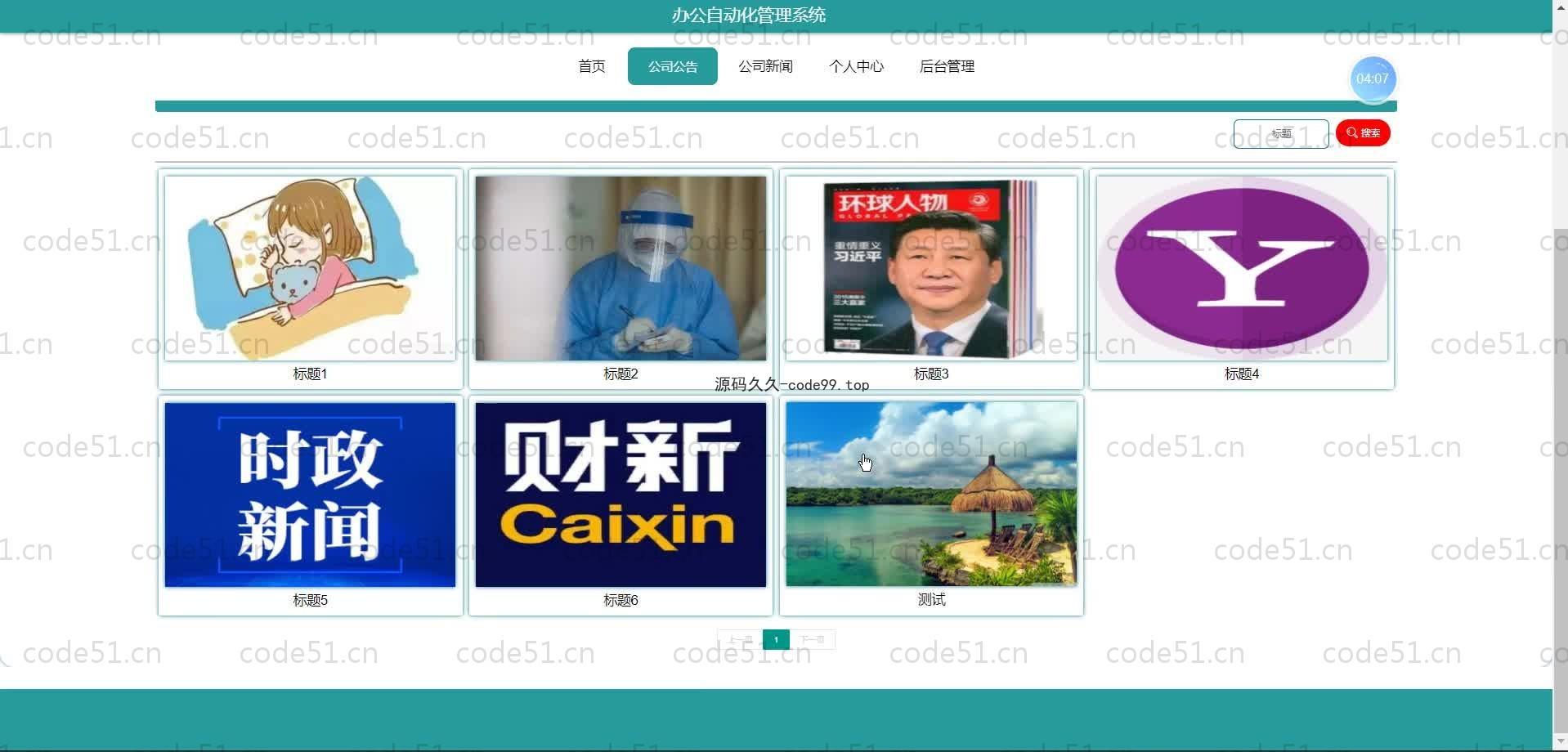The height and width of the screenshot is (752, 1568).
Task: Click the 标题5 caption text
Action: (x=310, y=600)
